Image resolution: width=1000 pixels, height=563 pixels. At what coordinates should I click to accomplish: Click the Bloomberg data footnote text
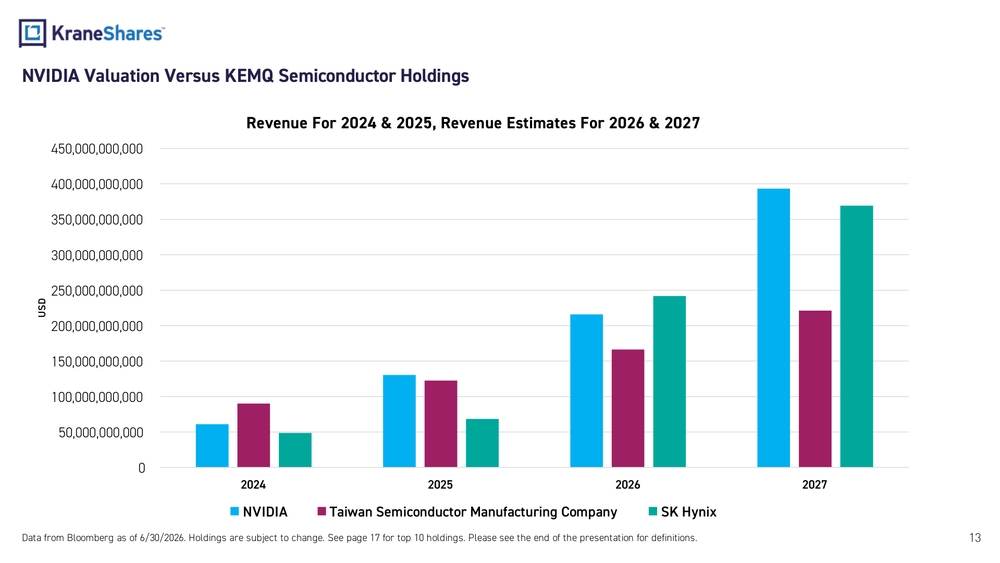(x=360, y=537)
